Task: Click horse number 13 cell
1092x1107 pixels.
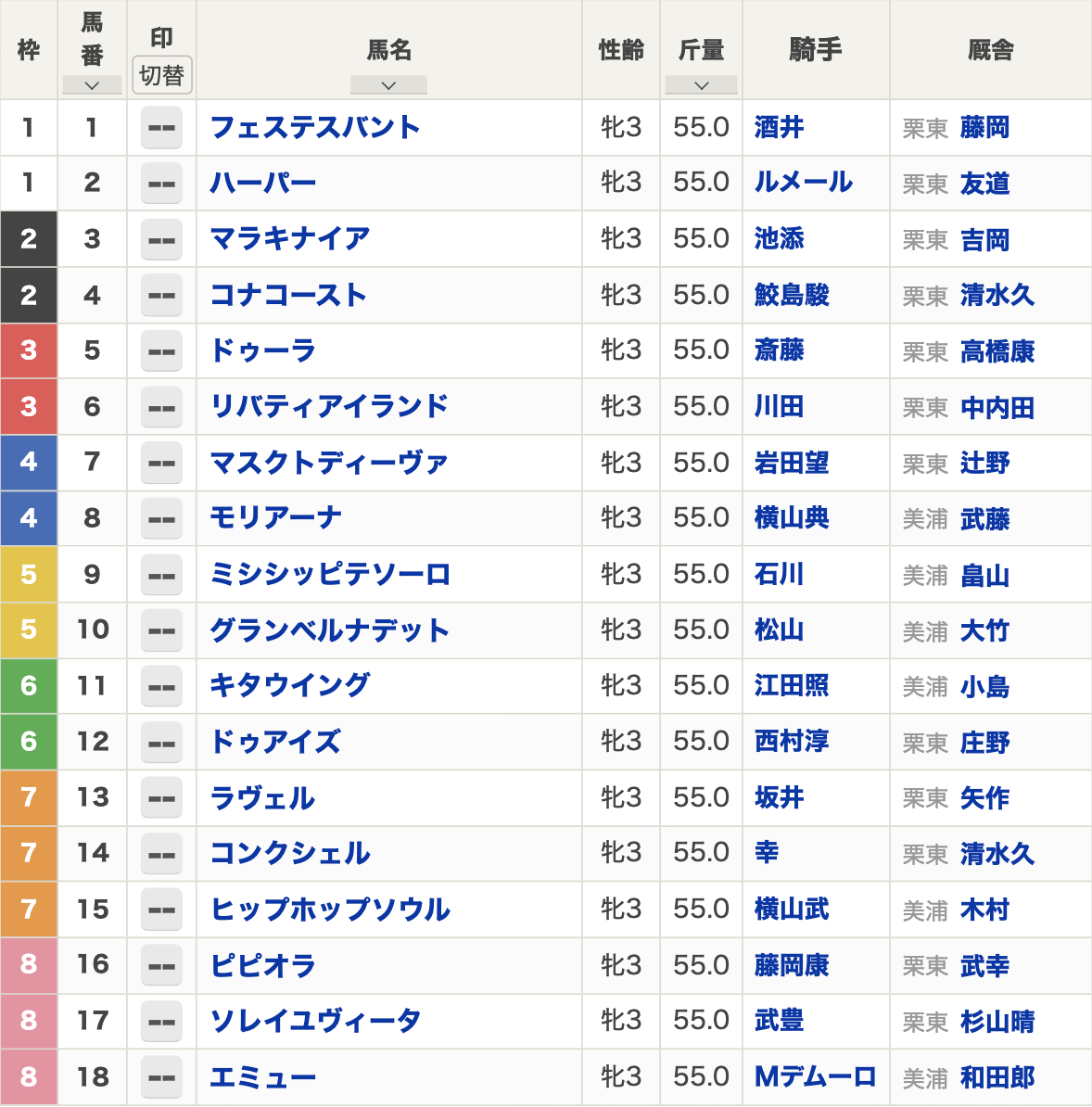Action: point(92,797)
